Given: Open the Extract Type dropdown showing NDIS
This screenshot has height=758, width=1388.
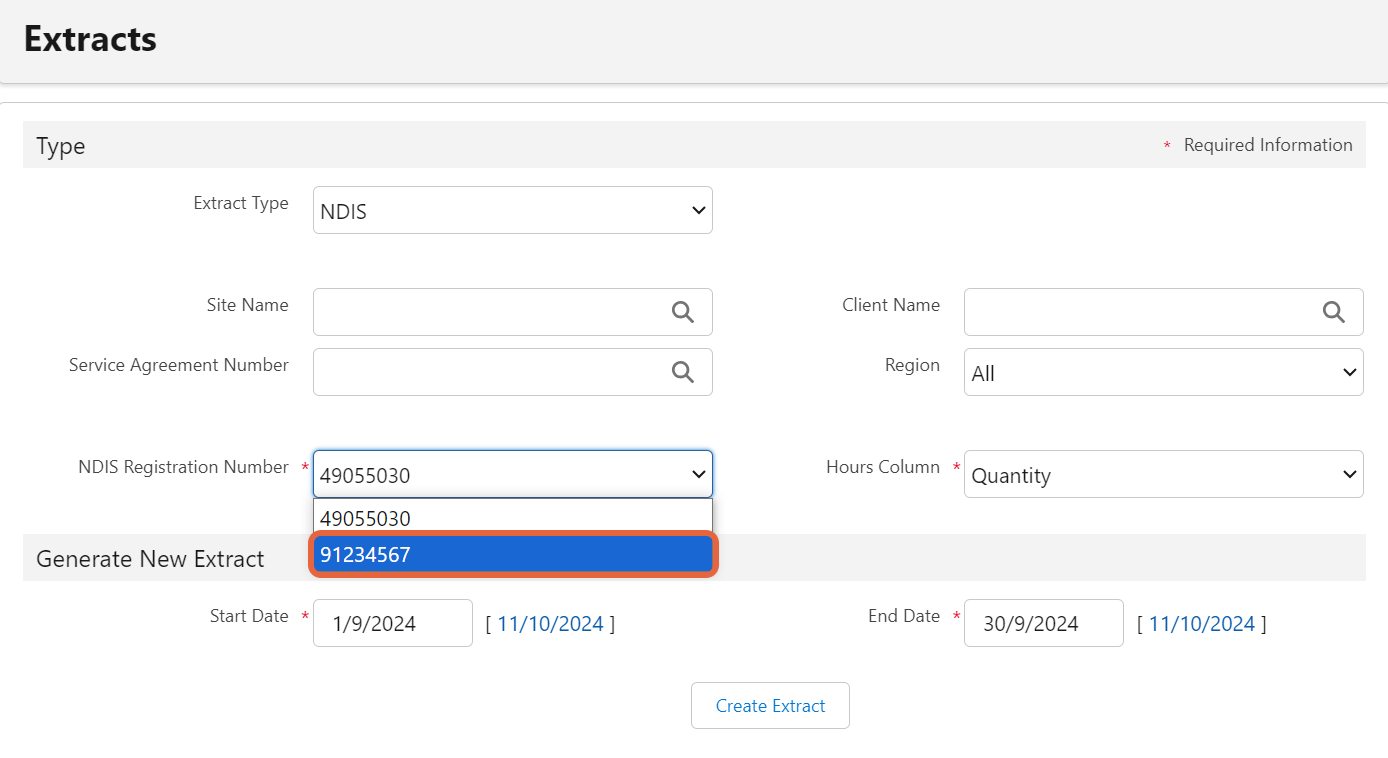Looking at the screenshot, I should (512, 210).
